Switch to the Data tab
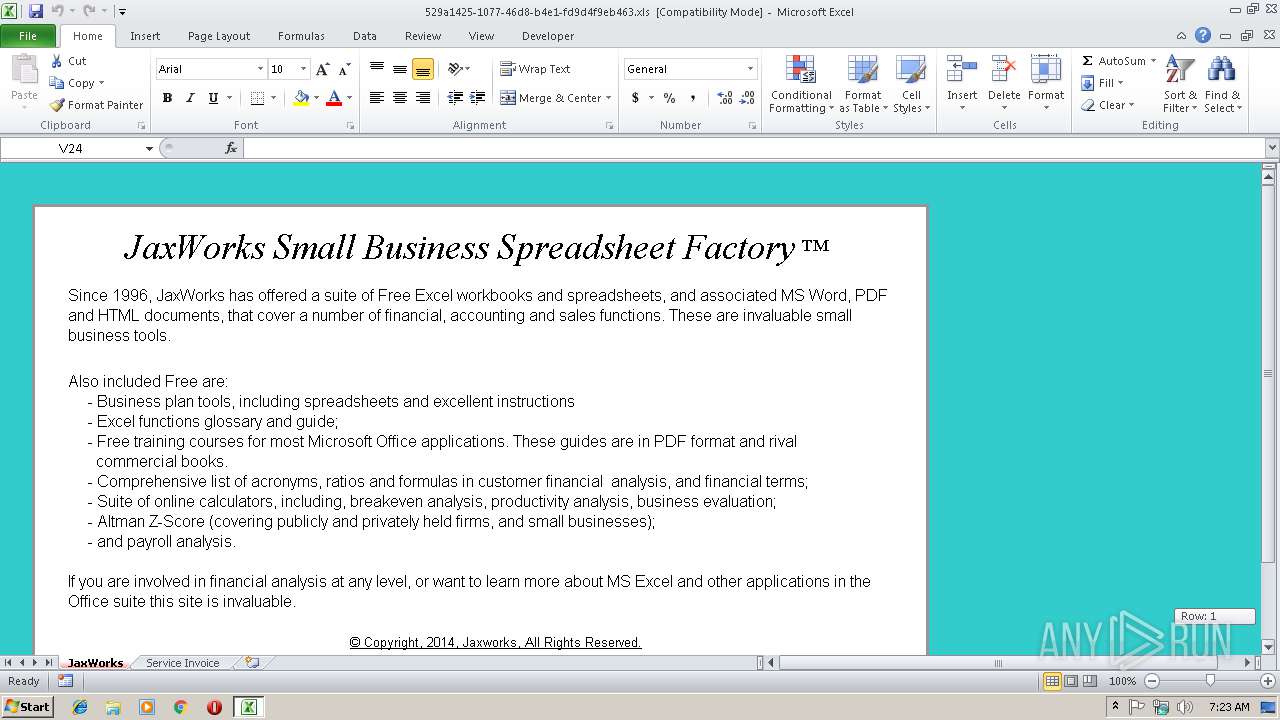 pos(365,36)
